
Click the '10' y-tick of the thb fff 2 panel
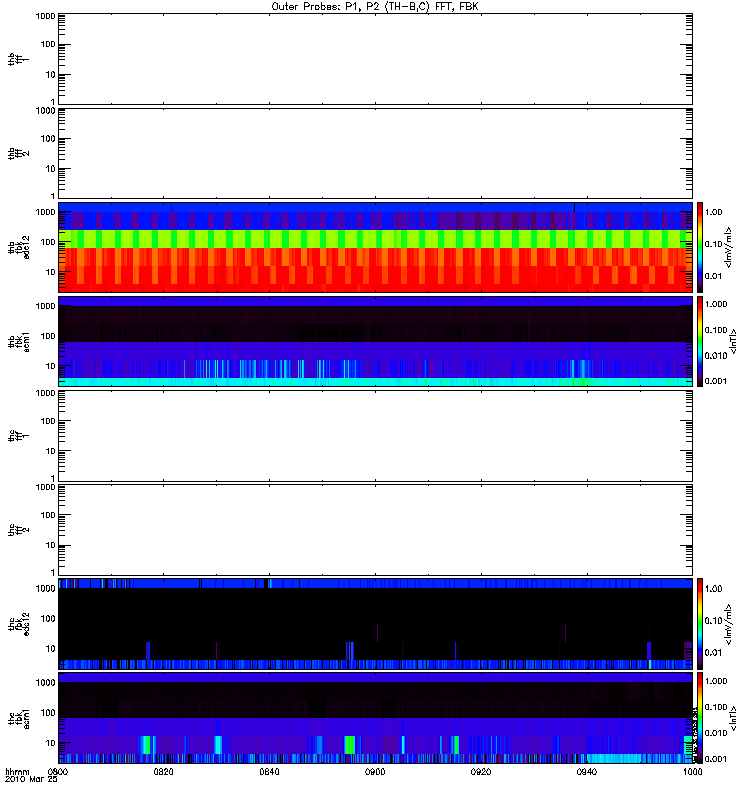tap(51, 169)
